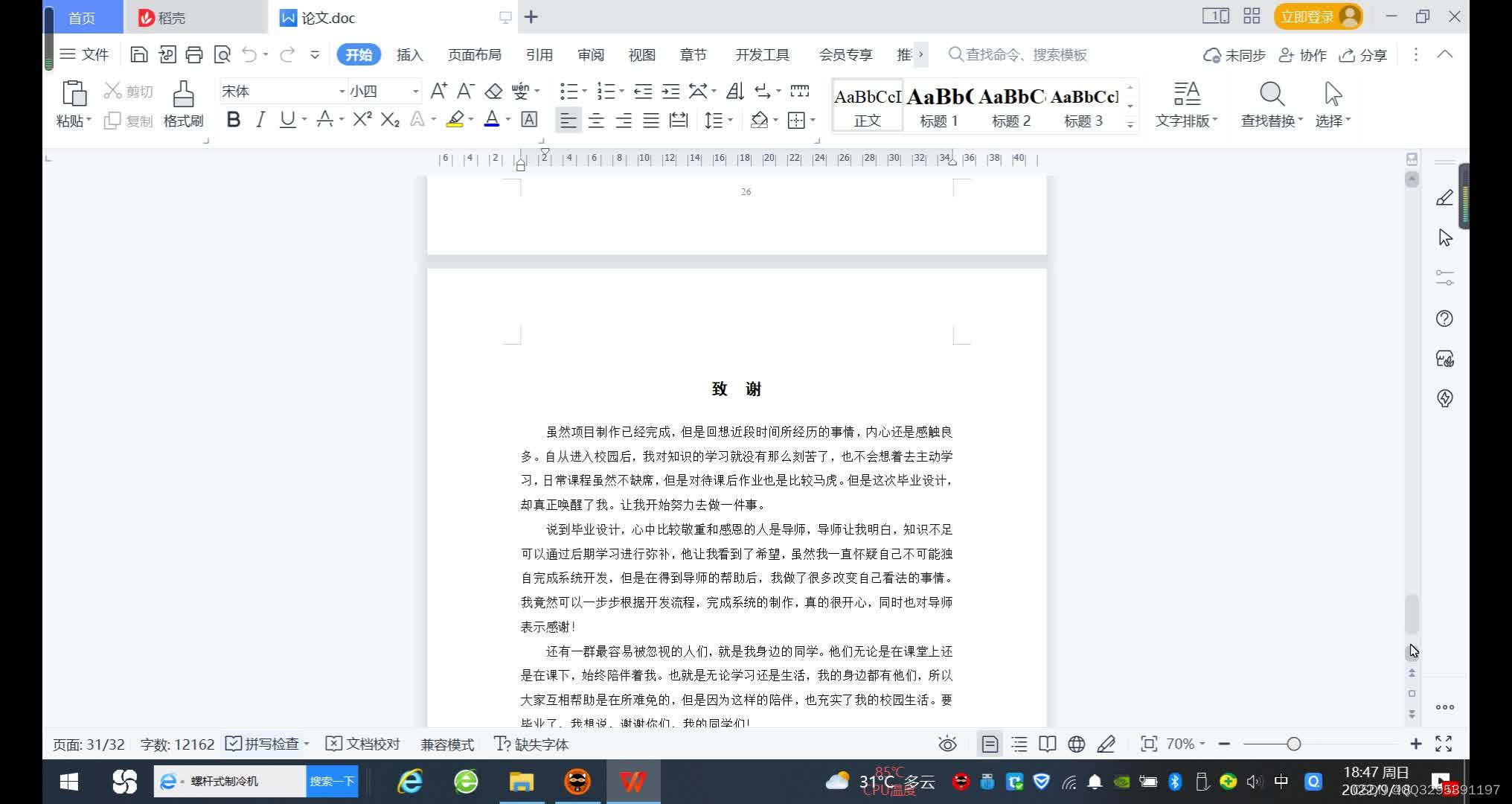Click the Print icon in quick toolbar
The width and height of the screenshot is (1512, 804).
click(194, 54)
